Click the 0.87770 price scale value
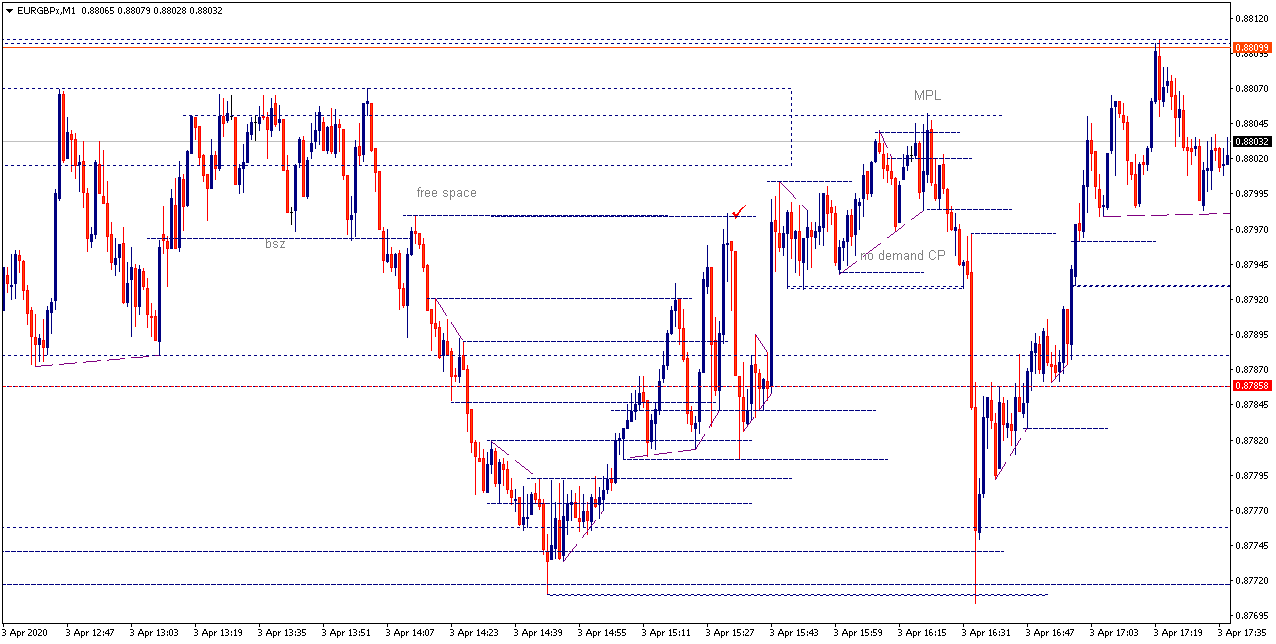1276x644 pixels. pos(1253,511)
